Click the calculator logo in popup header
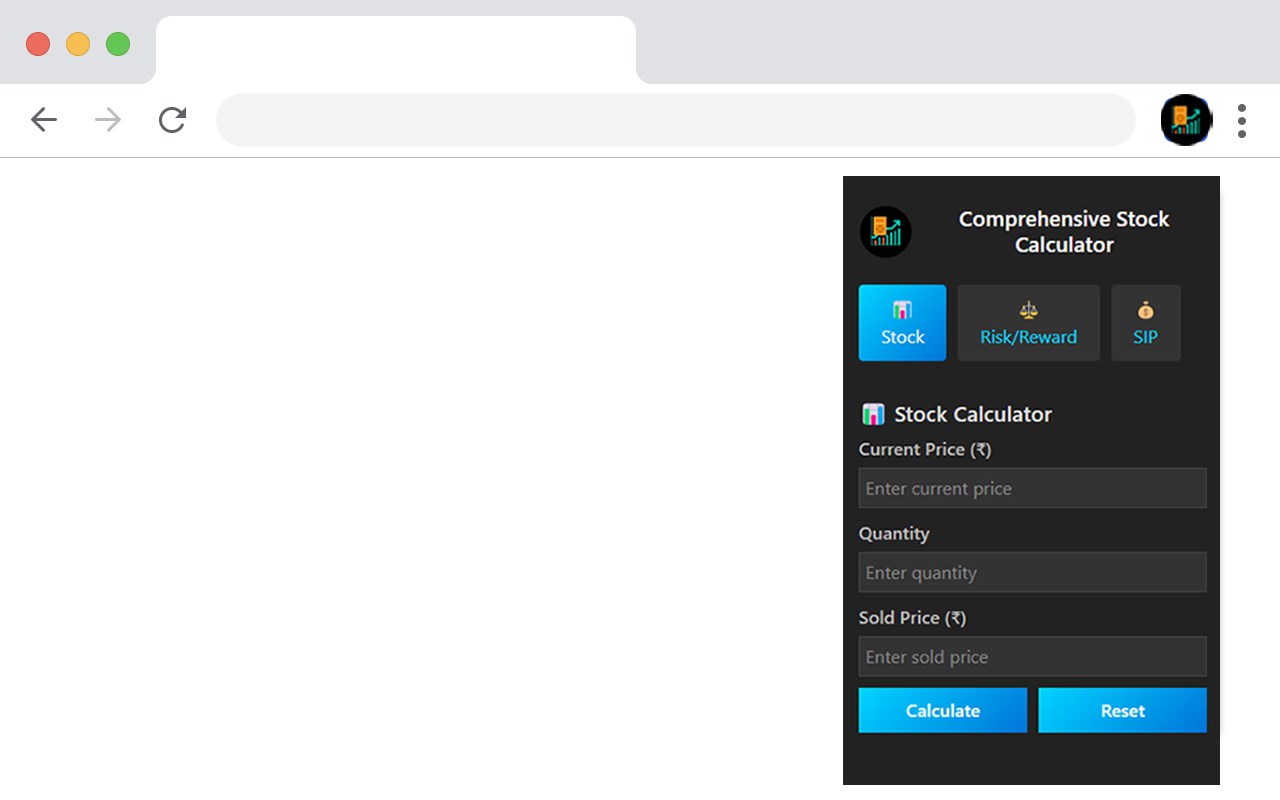 point(886,232)
